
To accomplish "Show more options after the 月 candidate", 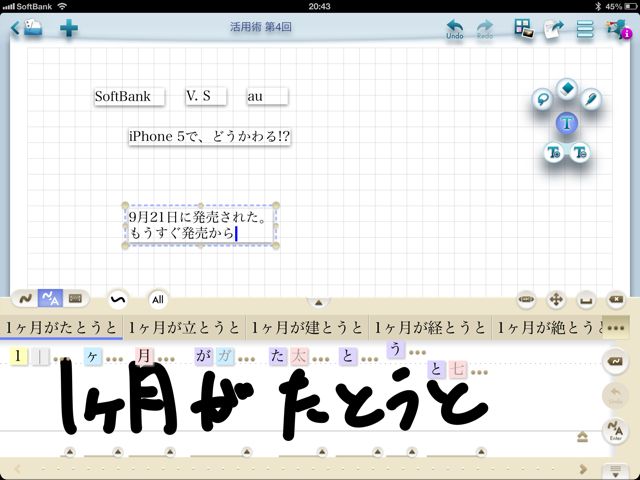I will click(166, 360).
